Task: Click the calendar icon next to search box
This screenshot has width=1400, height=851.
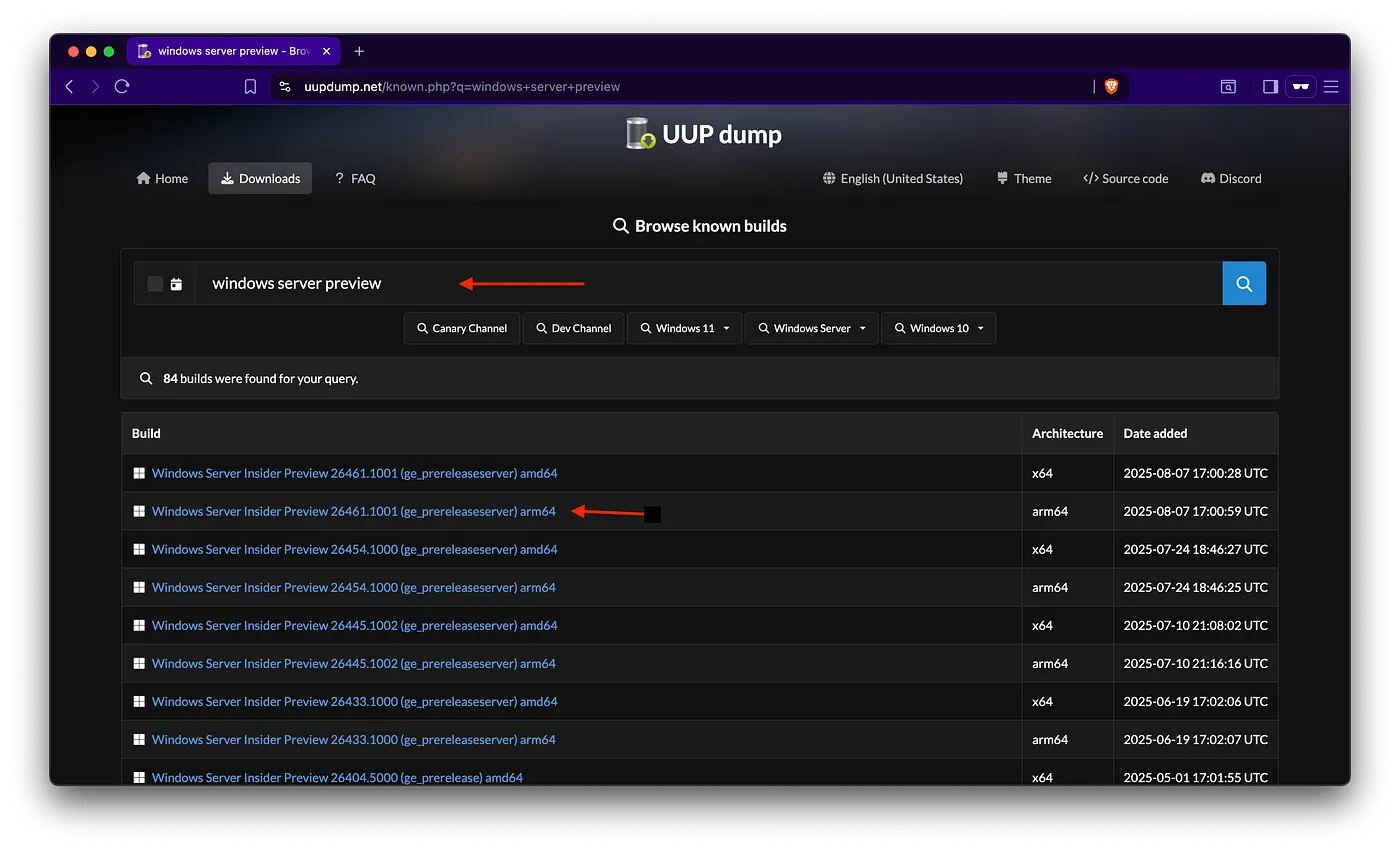Action: tap(178, 283)
